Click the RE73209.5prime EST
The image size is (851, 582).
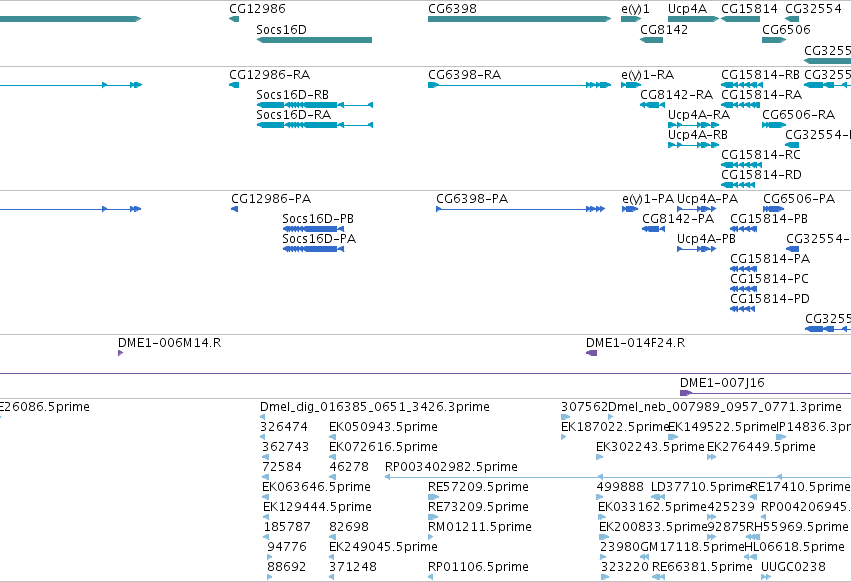click(433, 517)
